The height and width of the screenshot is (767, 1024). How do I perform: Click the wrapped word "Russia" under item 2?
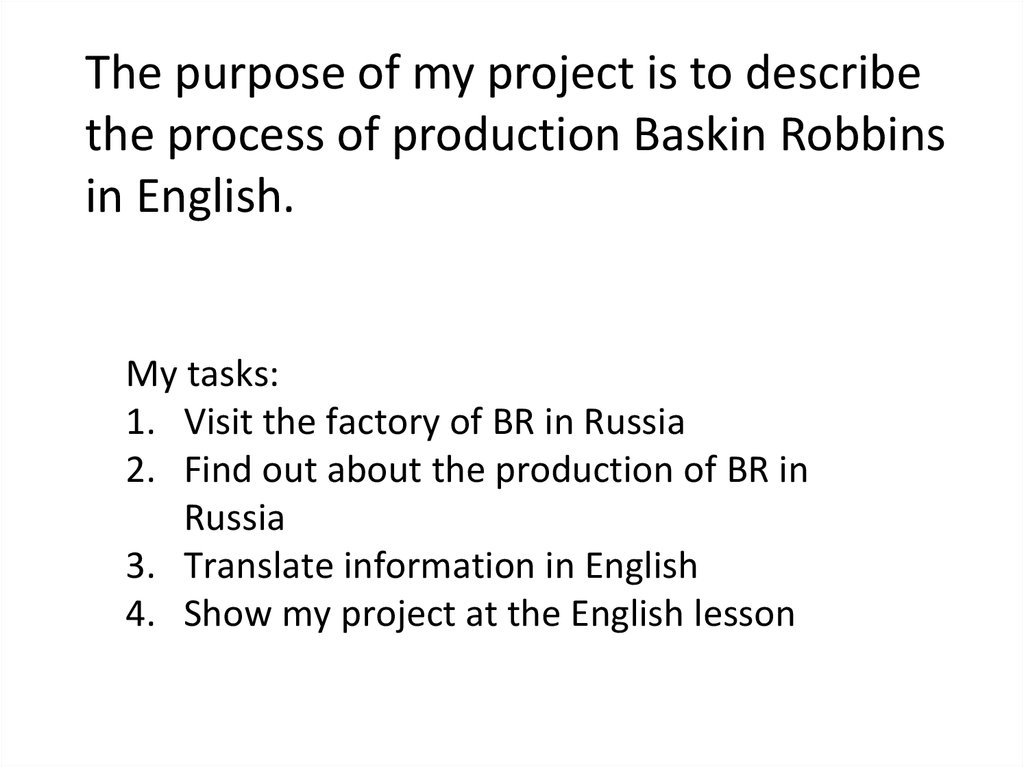[x=234, y=518]
